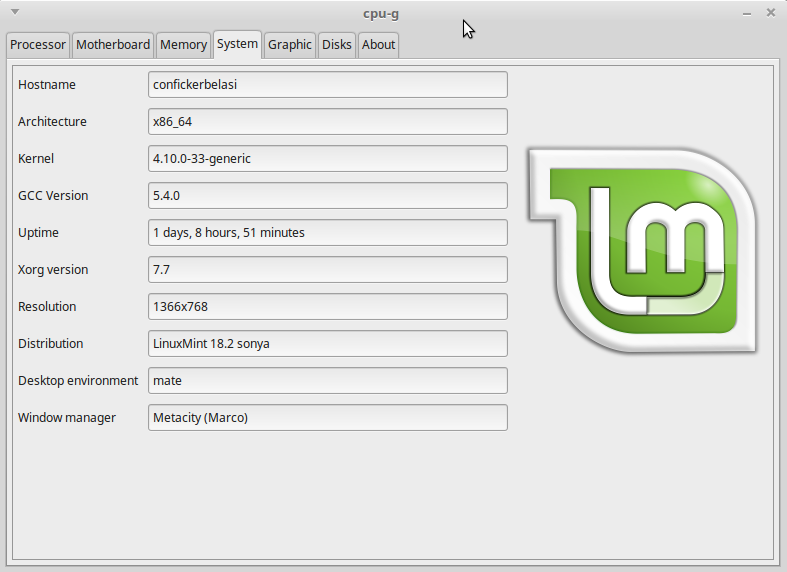Image resolution: width=787 pixels, height=572 pixels.
Task: Open the About tab
Action: (x=378, y=45)
